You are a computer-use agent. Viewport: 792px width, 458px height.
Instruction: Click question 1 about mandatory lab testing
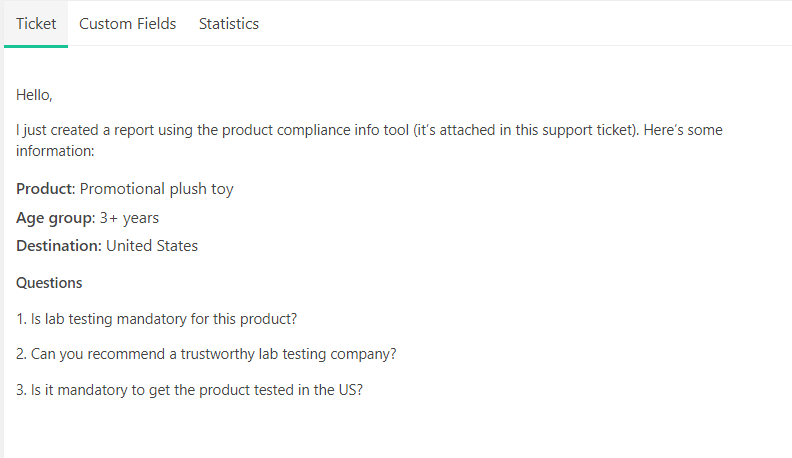pyautogui.click(x=157, y=319)
